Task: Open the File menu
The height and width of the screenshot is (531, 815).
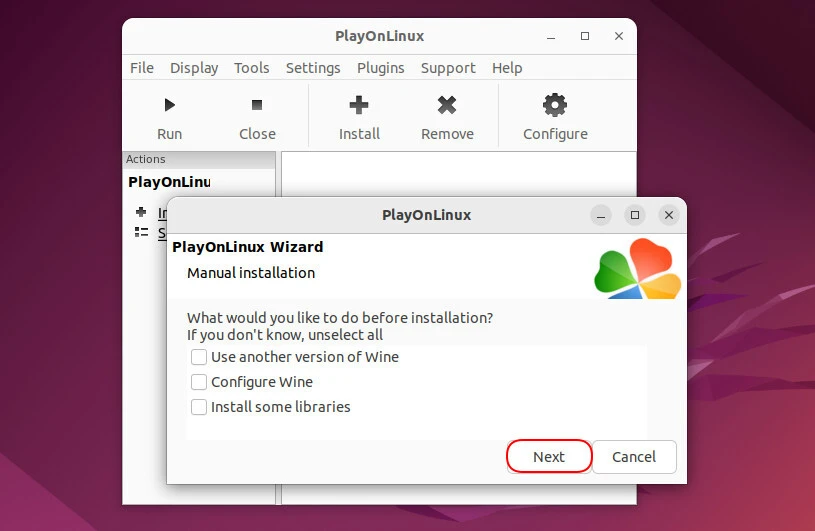Action: (x=142, y=68)
